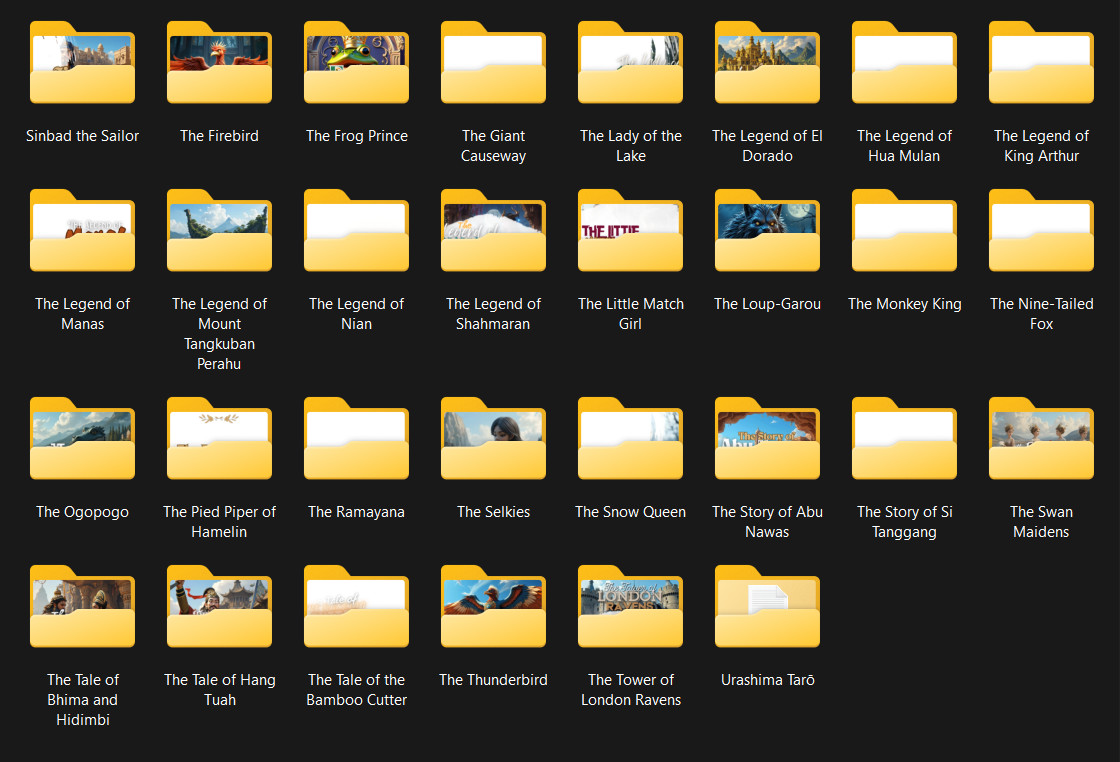Select The Giant Causeway folder icon
Screen dimensions: 1120x762
pos(494,62)
